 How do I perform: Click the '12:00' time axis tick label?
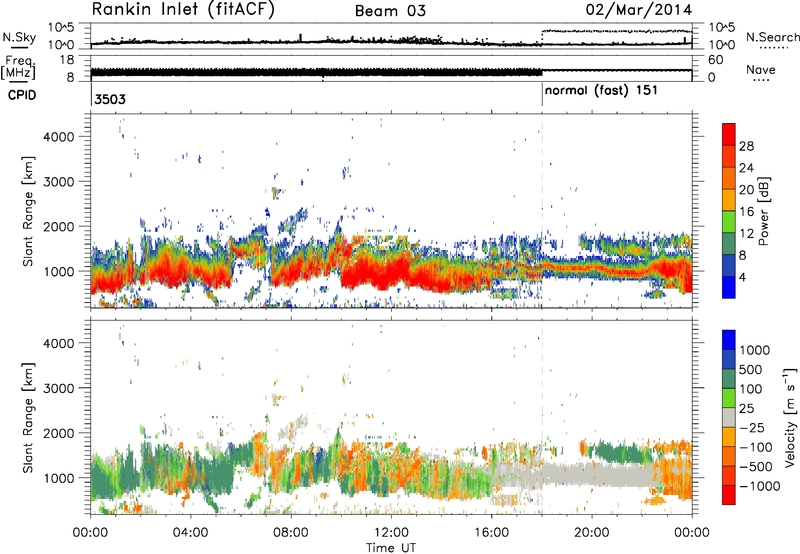click(391, 533)
